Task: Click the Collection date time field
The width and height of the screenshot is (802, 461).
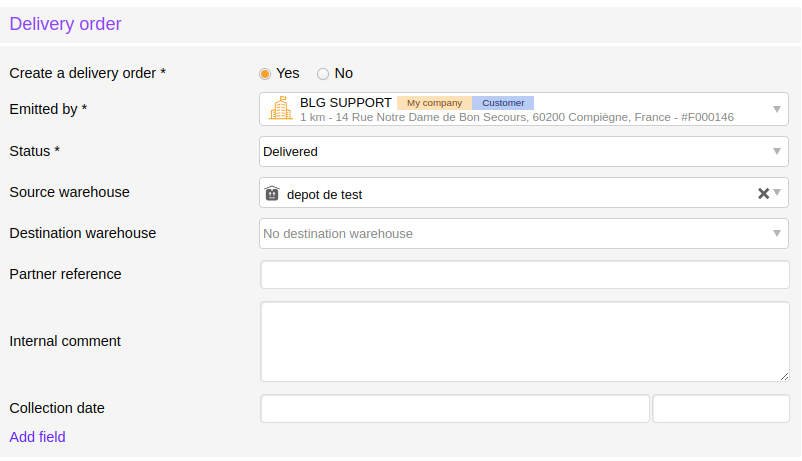Action: coord(721,408)
